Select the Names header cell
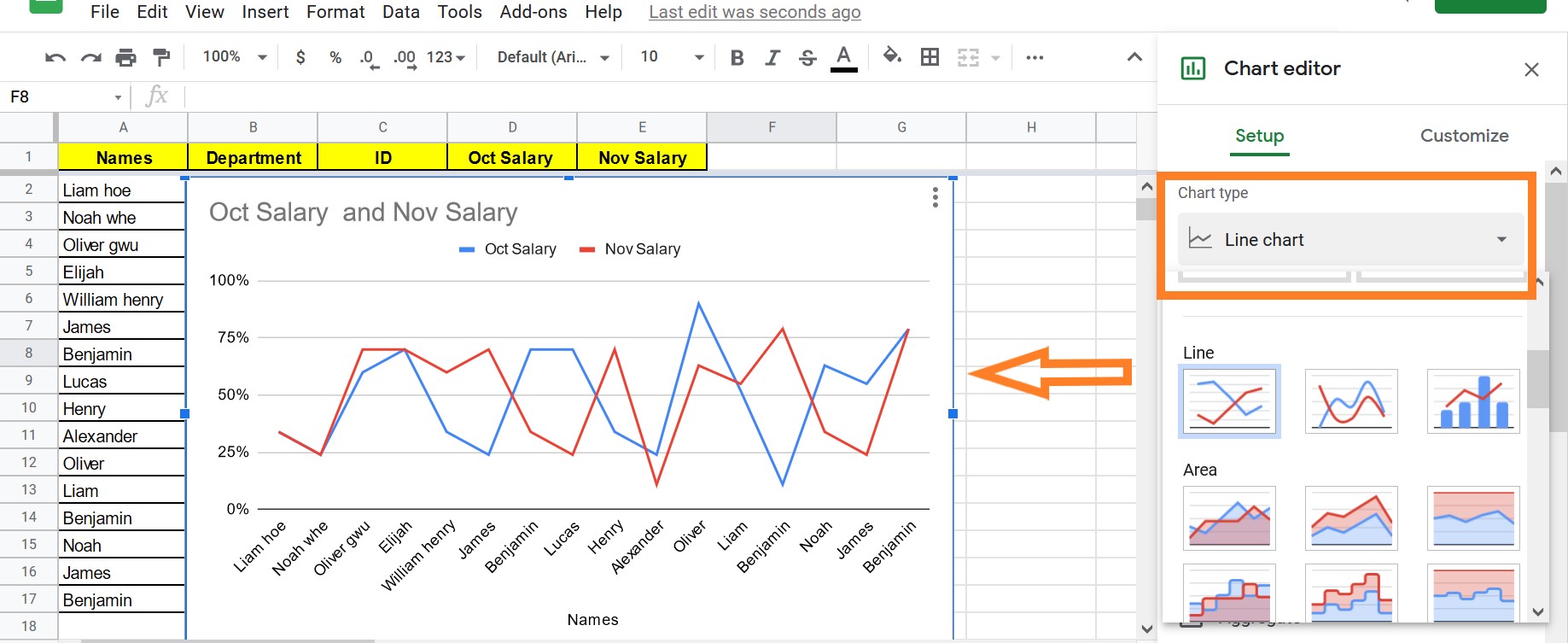The image size is (1568, 643). coord(124,157)
